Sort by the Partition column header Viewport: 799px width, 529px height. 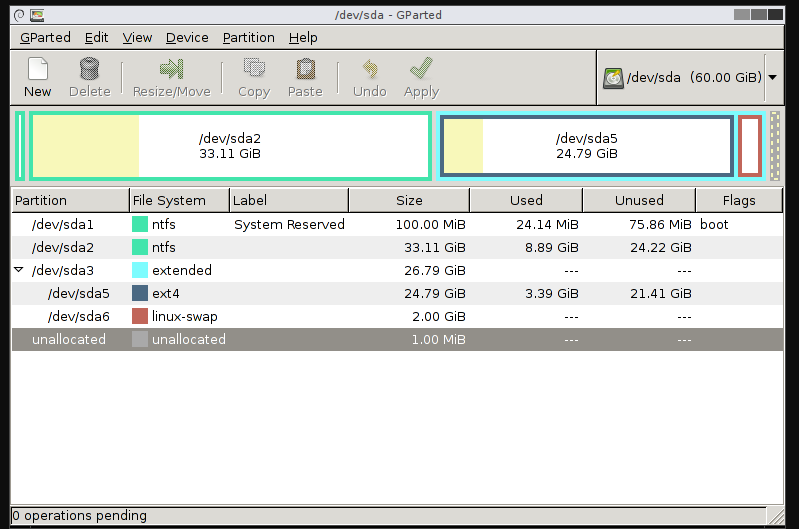[x=70, y=200]
